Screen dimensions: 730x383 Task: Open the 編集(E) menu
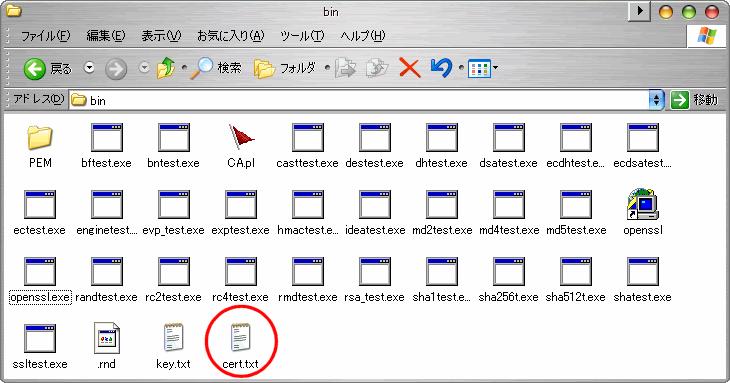coord(106,36)
